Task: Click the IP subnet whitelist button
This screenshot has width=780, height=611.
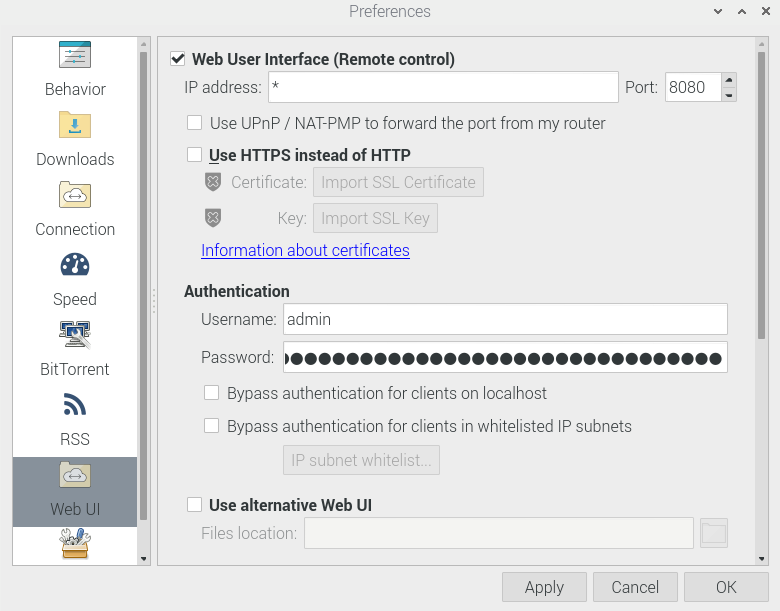Action: coord(361,460)
